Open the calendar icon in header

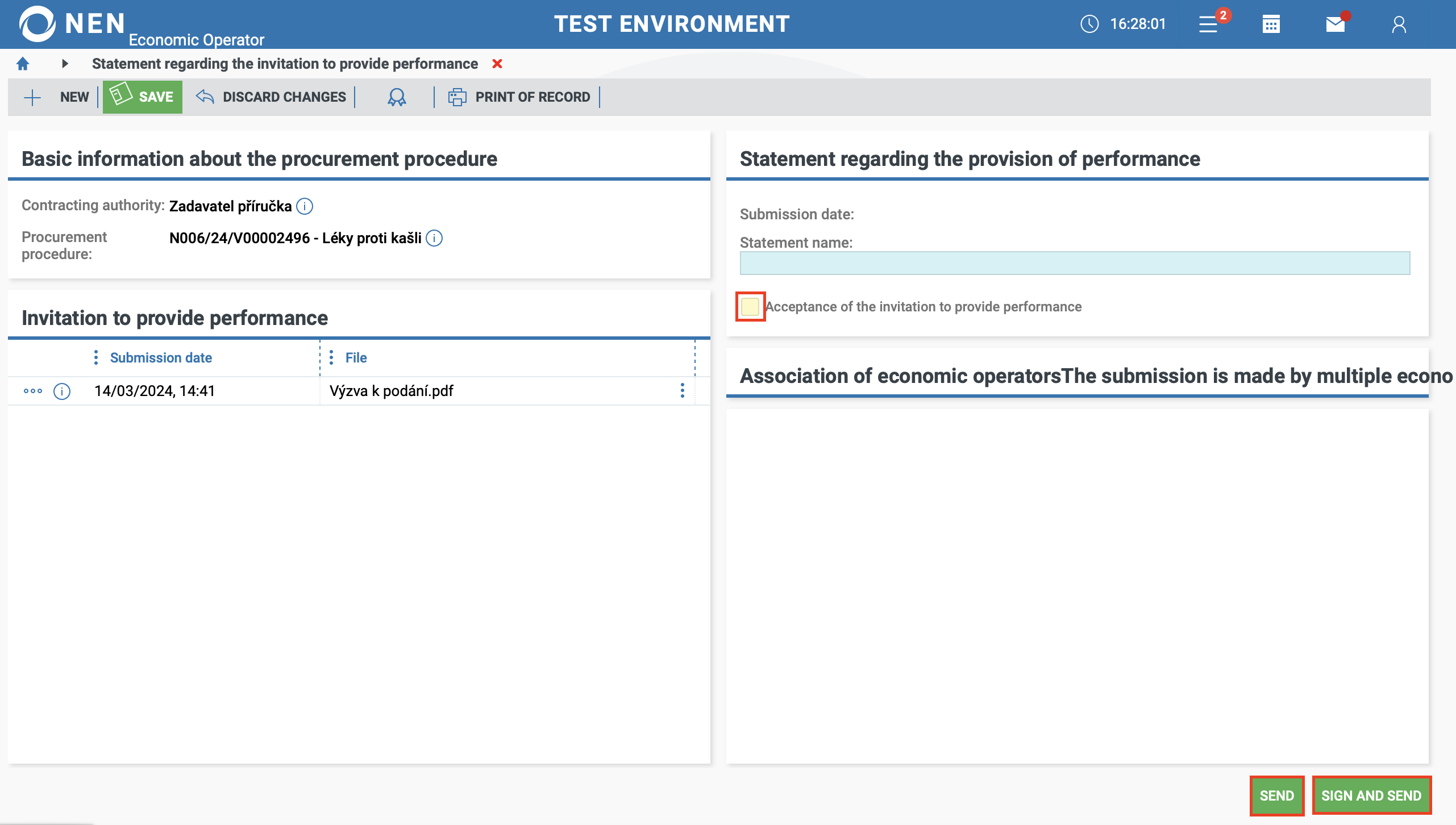click(x=1271, y=24)
